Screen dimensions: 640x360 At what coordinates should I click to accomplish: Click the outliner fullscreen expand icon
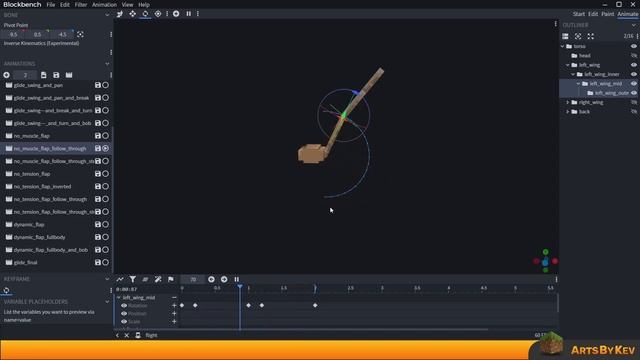coord(591,36)
